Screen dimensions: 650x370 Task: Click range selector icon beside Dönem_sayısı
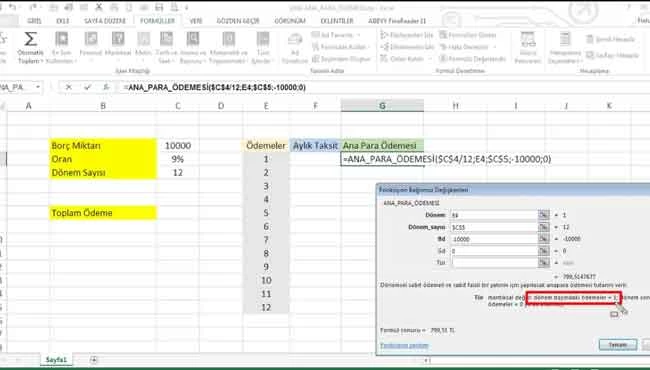coord(543,227)
